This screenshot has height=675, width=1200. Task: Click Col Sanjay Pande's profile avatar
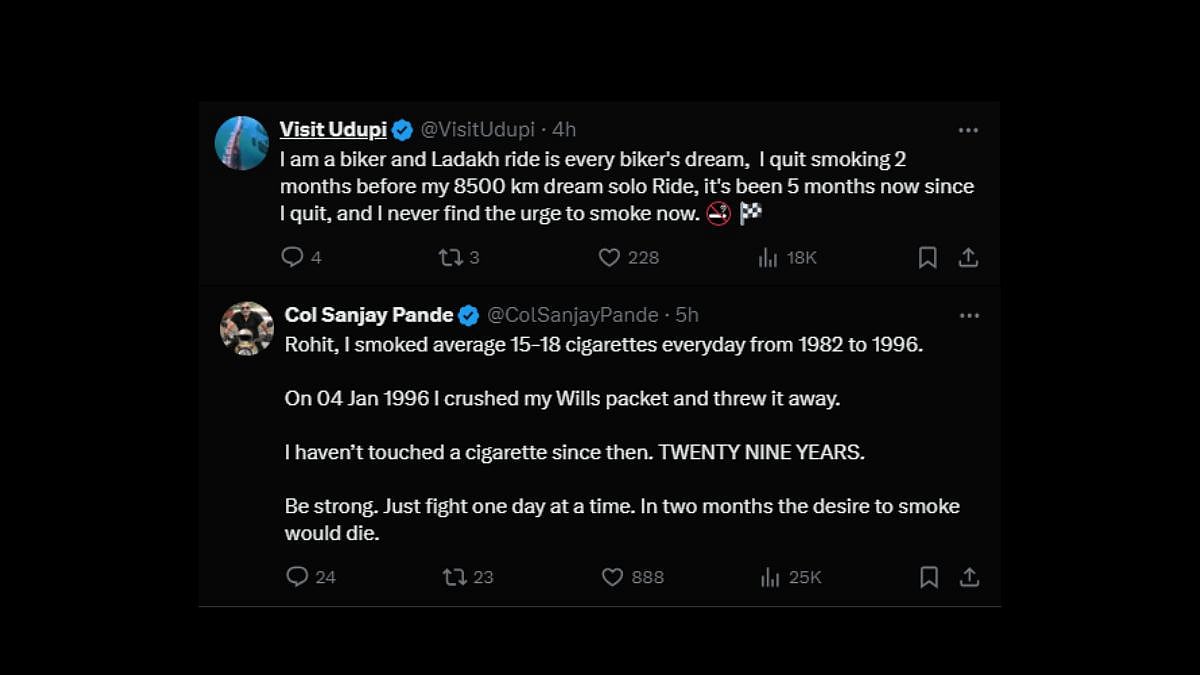point(247,328)
